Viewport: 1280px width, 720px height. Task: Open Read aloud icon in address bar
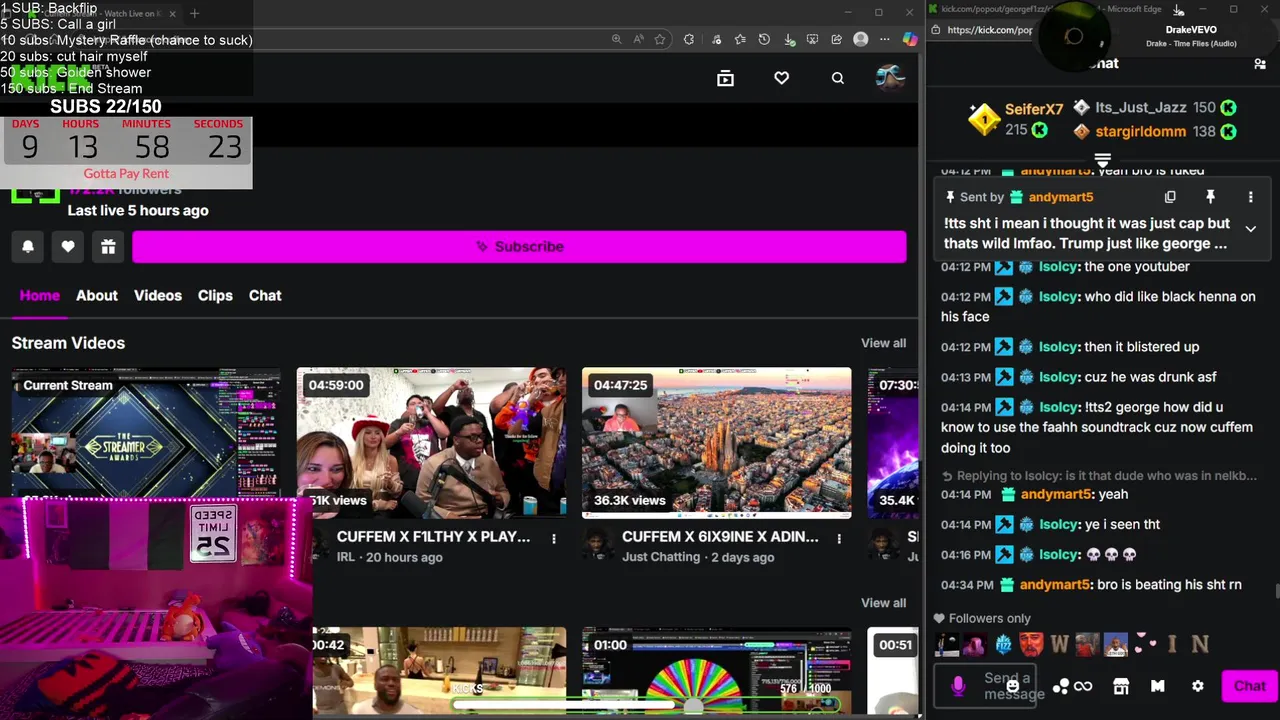(638, 39)
